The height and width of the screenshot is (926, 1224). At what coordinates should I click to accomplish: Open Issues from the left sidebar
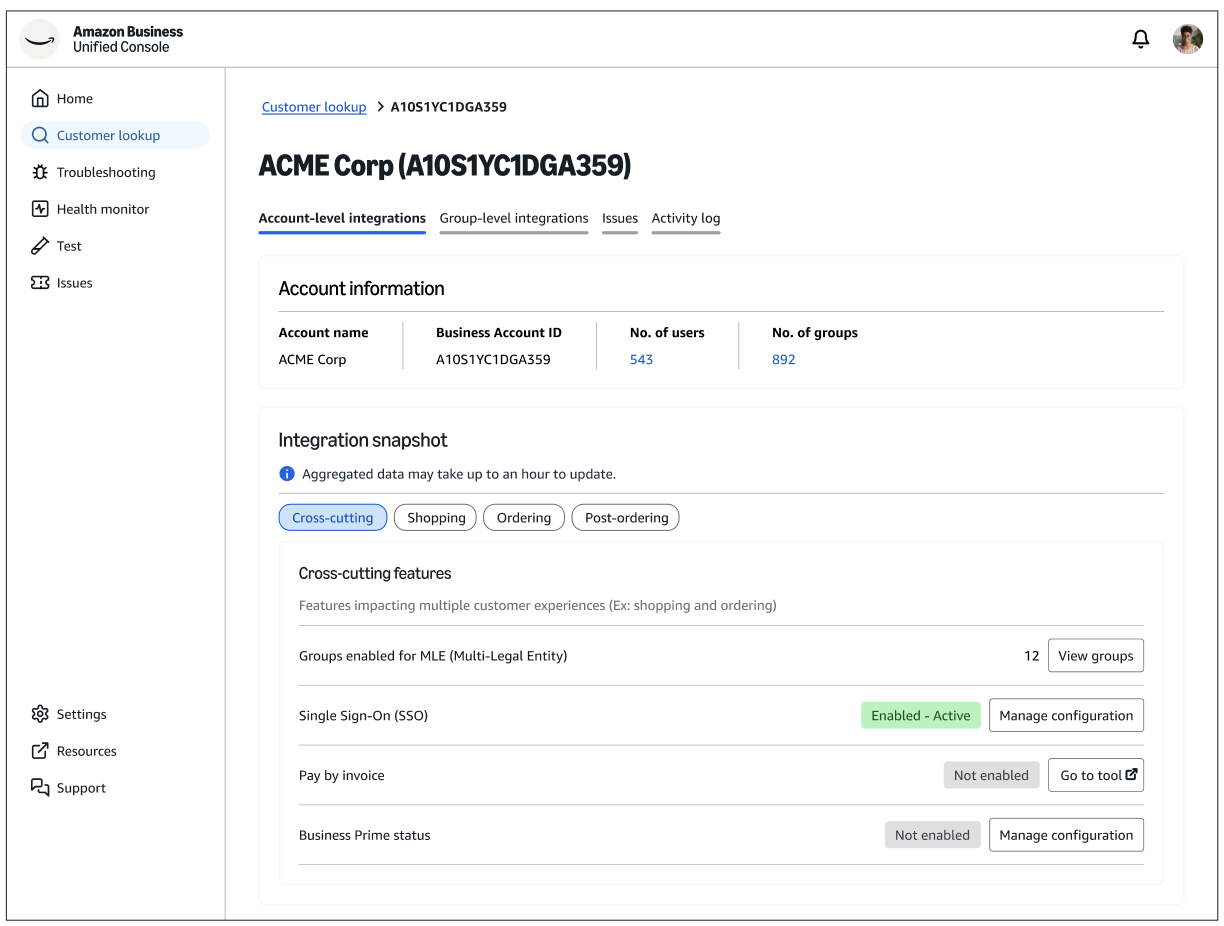74,283
